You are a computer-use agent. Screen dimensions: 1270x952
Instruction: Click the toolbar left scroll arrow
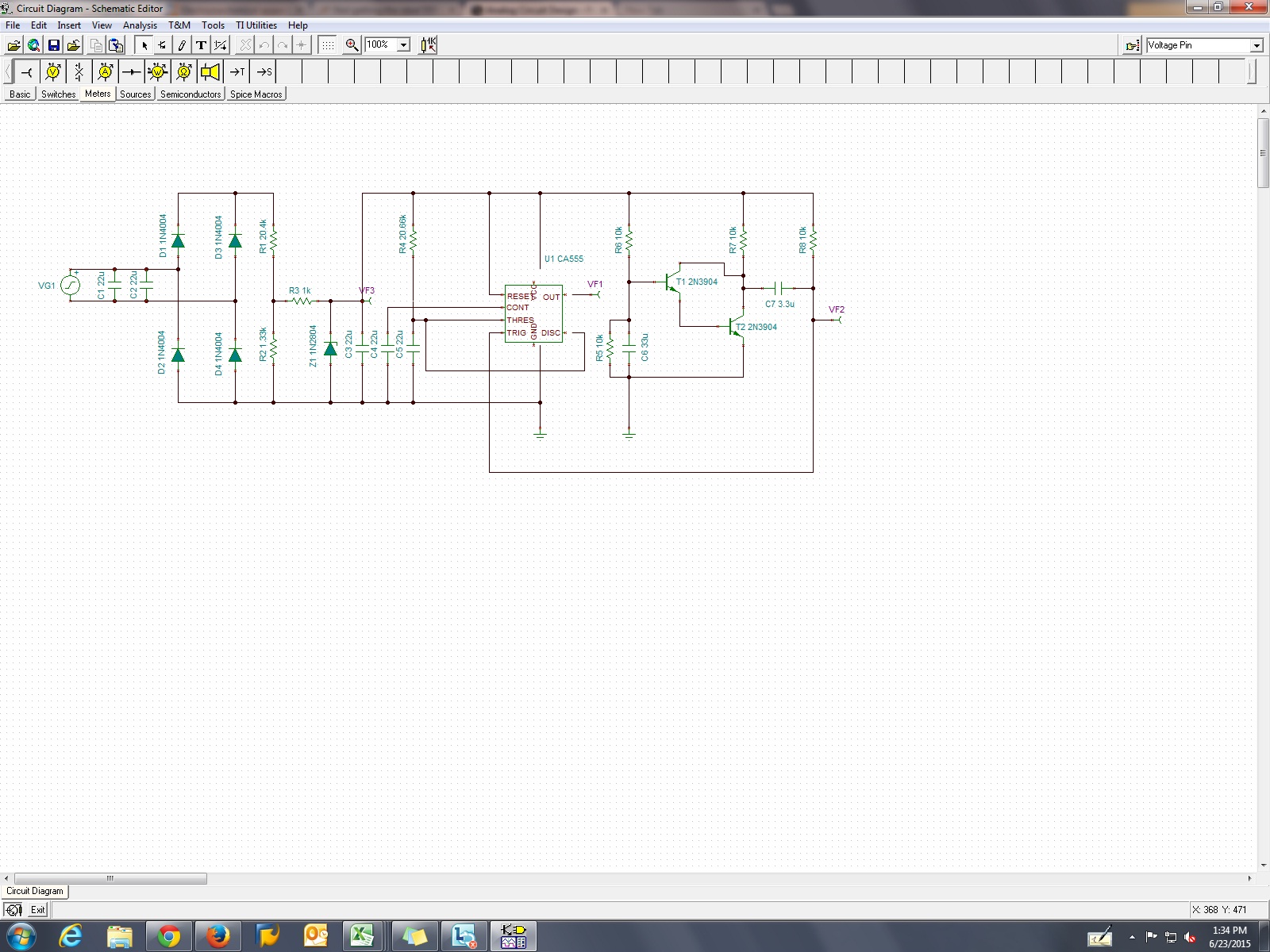point(8,72)
